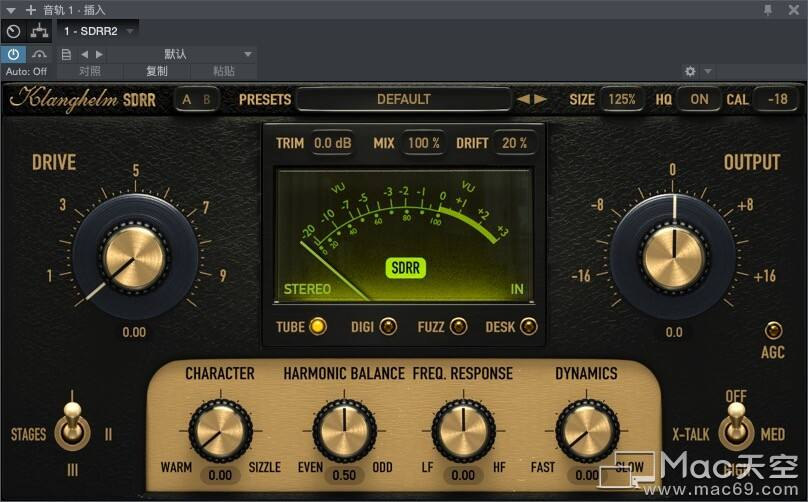Open the 默认 preset dropdown
Viewport: 808px width, 502px height.
[181, 54]
